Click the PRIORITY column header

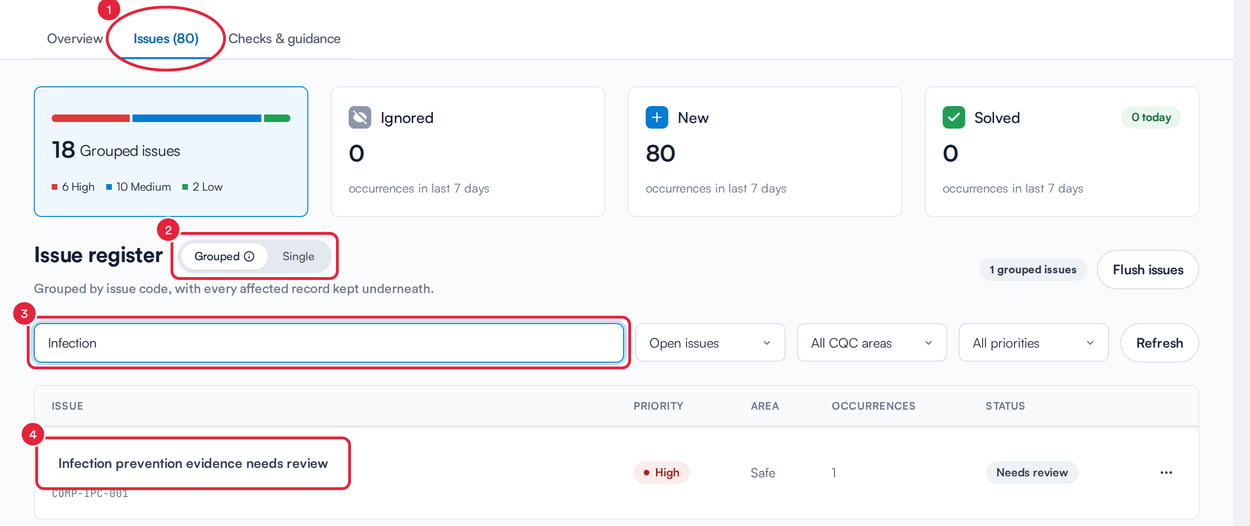[x=658, y=406]
